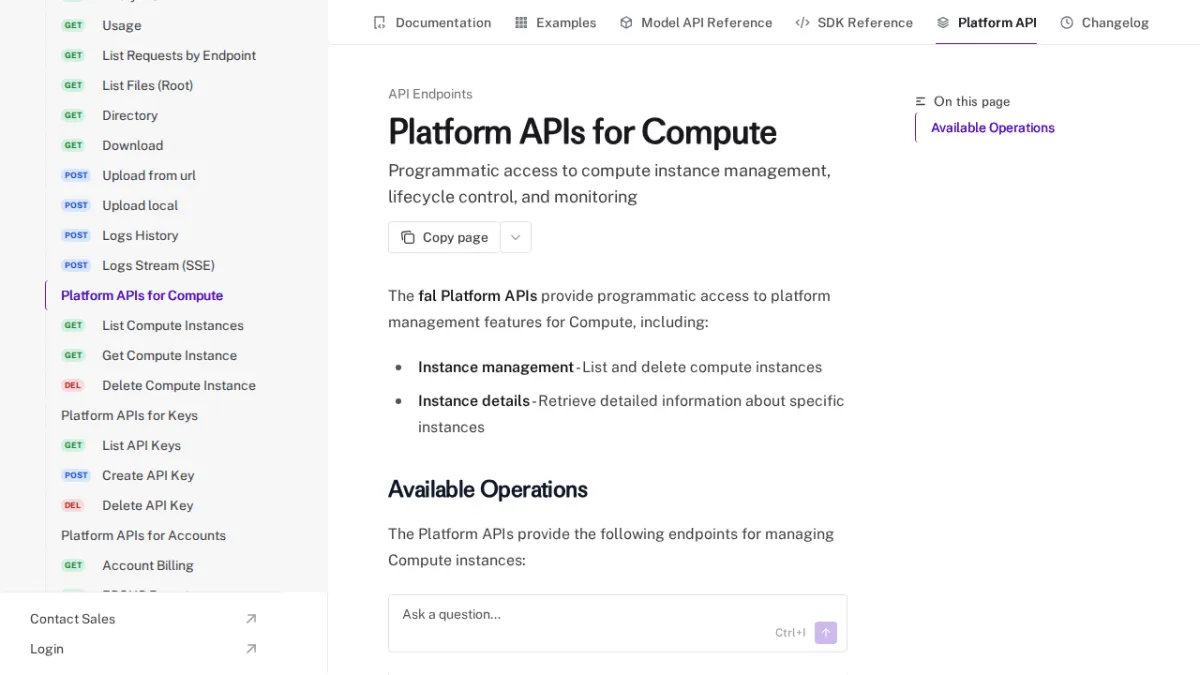Click the API Endpoints breadcrumb text
The image size is (1200, 675).
coord(430,94)
